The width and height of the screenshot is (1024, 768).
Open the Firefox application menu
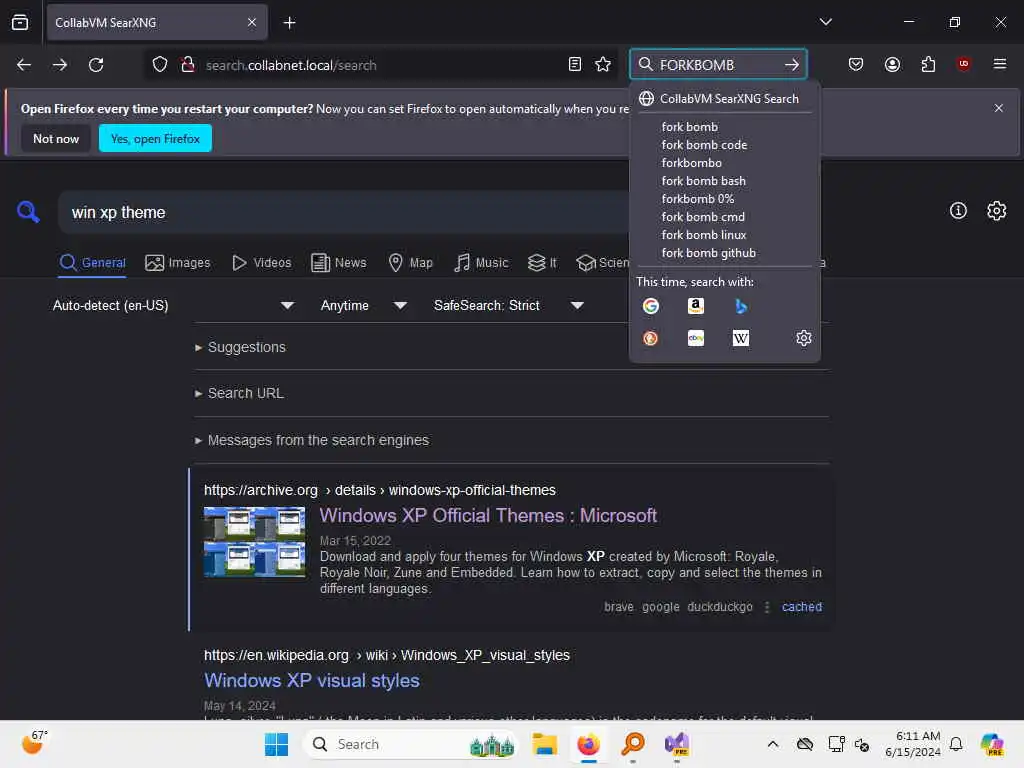[x=999, y=64]
